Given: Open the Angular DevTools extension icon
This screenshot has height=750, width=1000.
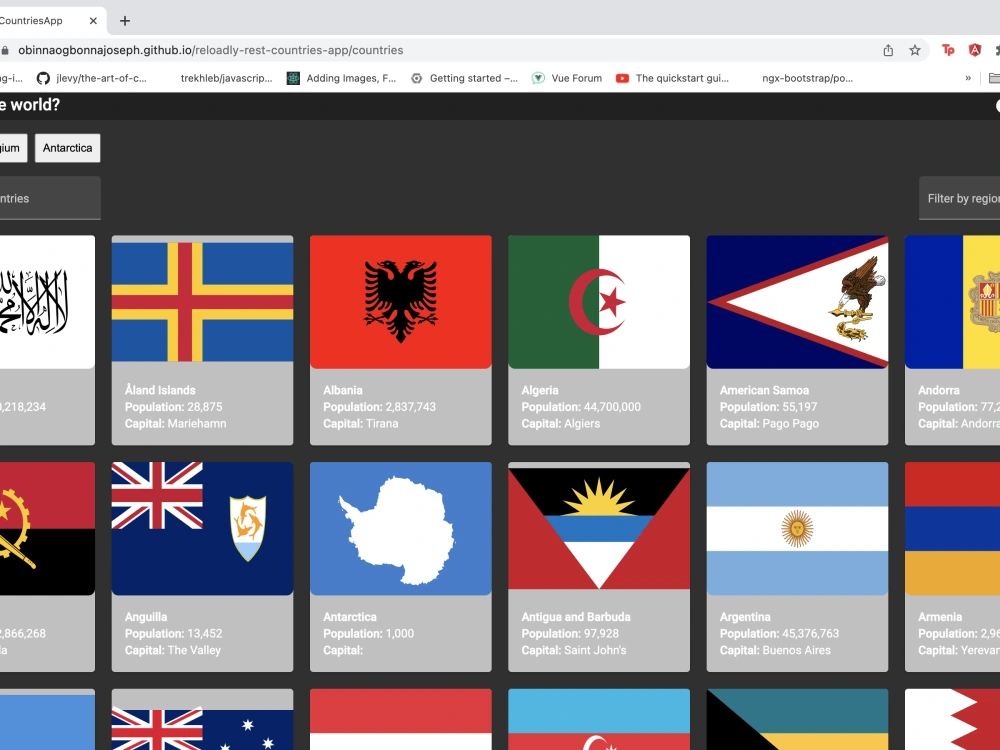Looking at the screenshot, I should click(974, 50).
